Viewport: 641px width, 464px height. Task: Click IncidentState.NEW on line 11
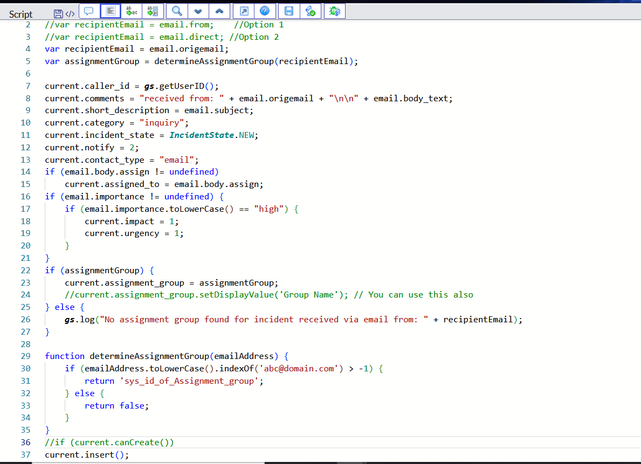(213, 135)
